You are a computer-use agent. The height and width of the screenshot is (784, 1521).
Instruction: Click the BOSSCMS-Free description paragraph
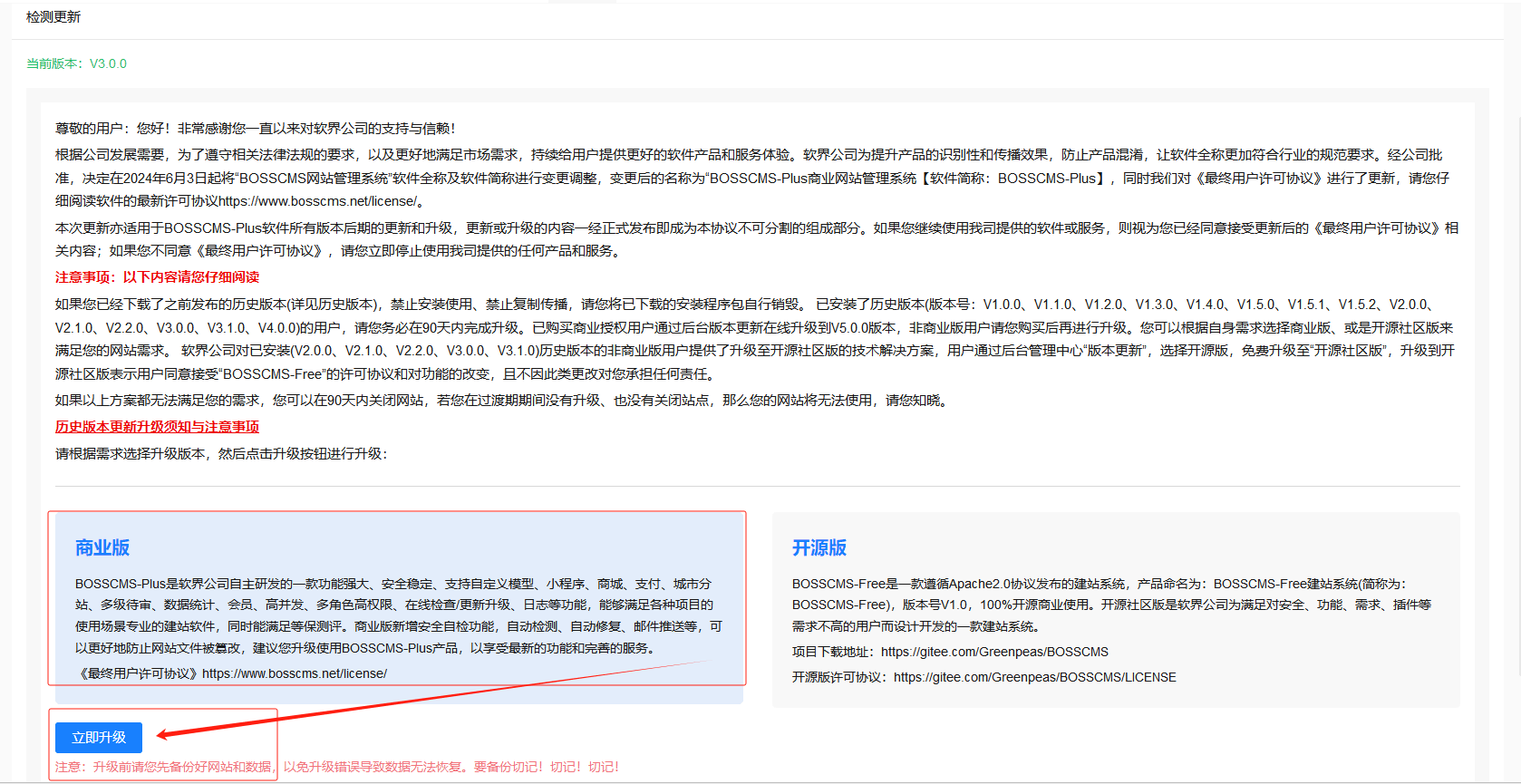pos(1110,605)
